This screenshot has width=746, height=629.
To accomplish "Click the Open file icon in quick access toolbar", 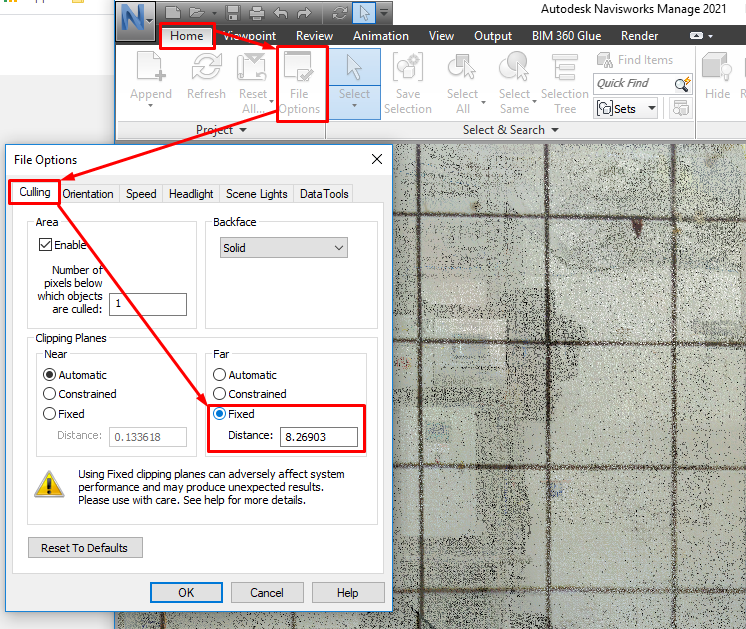I will 196,12.
